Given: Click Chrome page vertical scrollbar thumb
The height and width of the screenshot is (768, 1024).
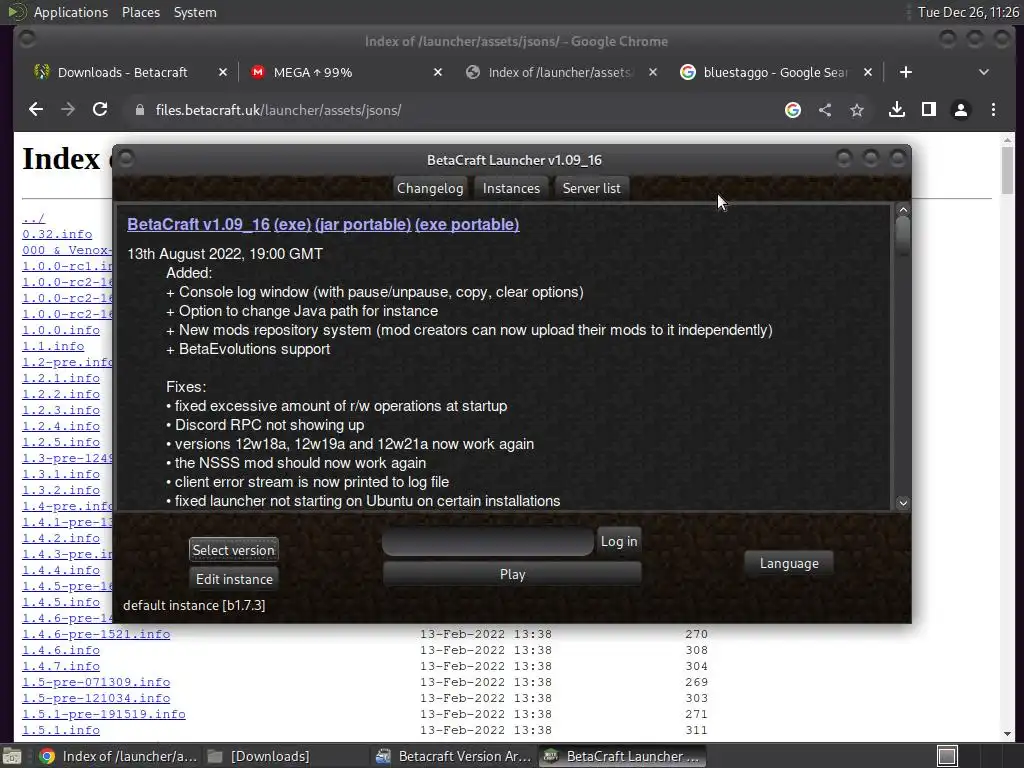Looking at the screenshot, I should 1008,170.
